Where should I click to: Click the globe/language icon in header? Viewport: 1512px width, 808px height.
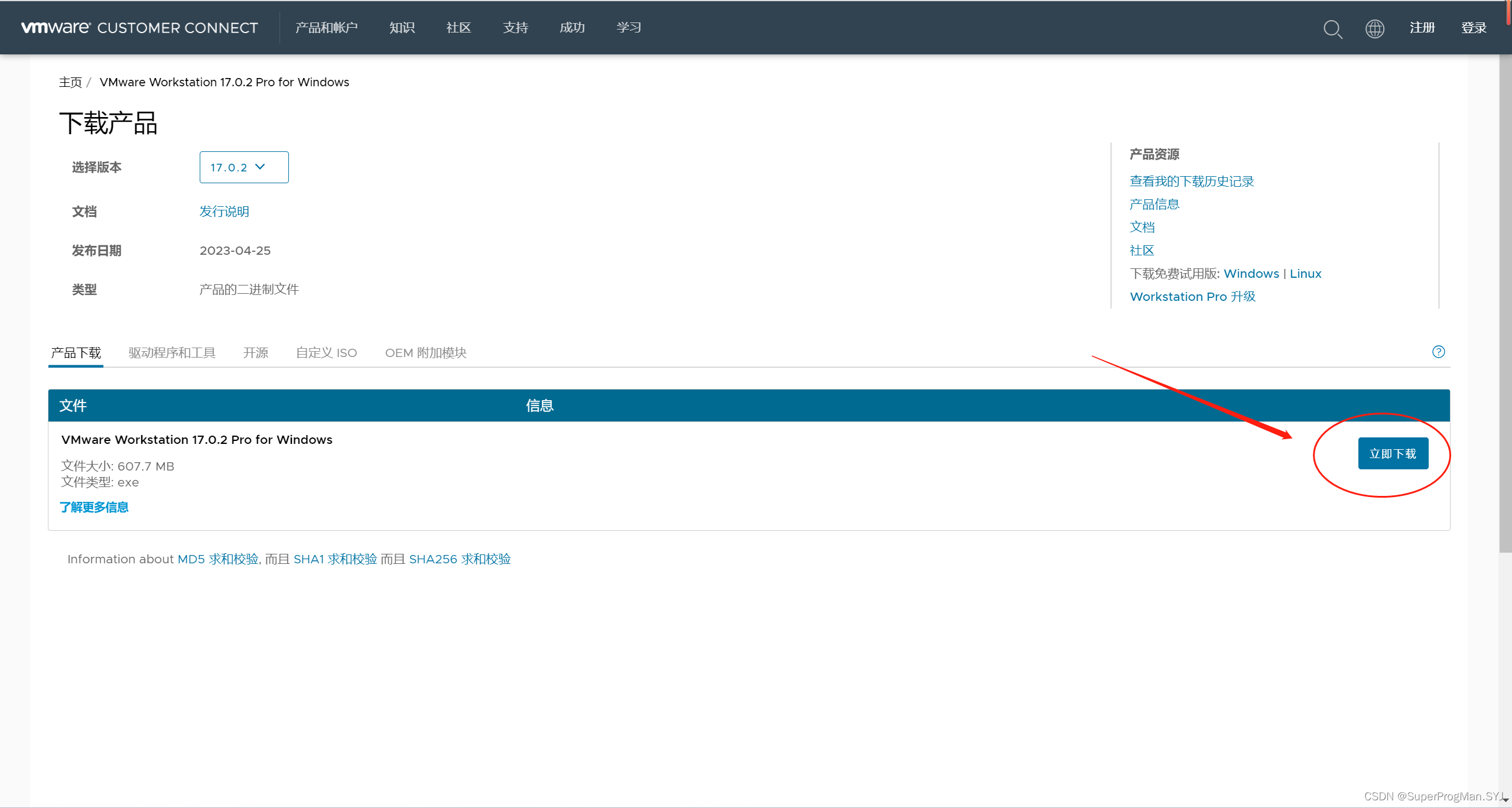click(1375, 27)
